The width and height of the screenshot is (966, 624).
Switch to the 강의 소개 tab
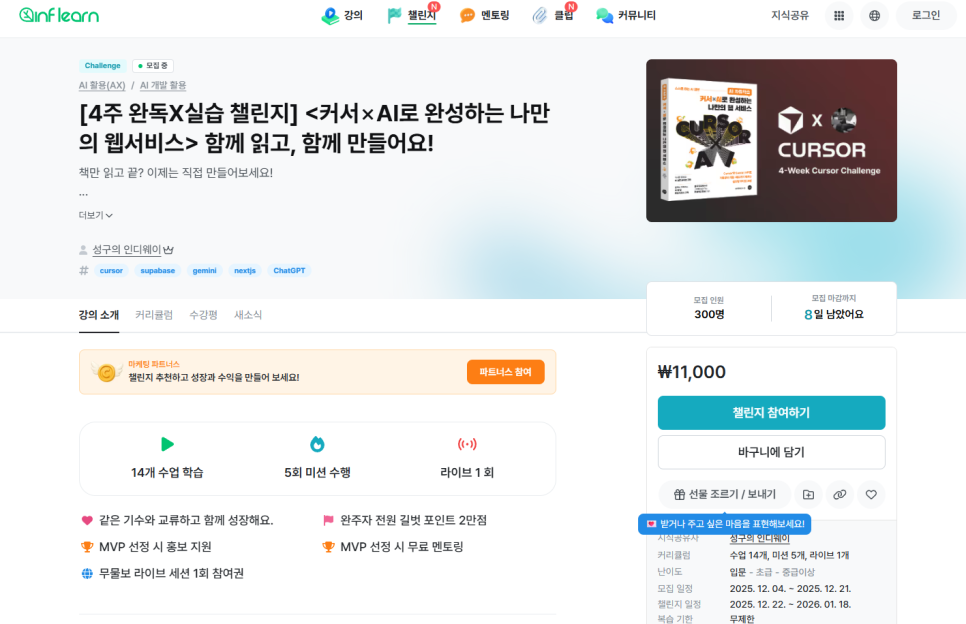pyautogui.click(x=99, y=315)
